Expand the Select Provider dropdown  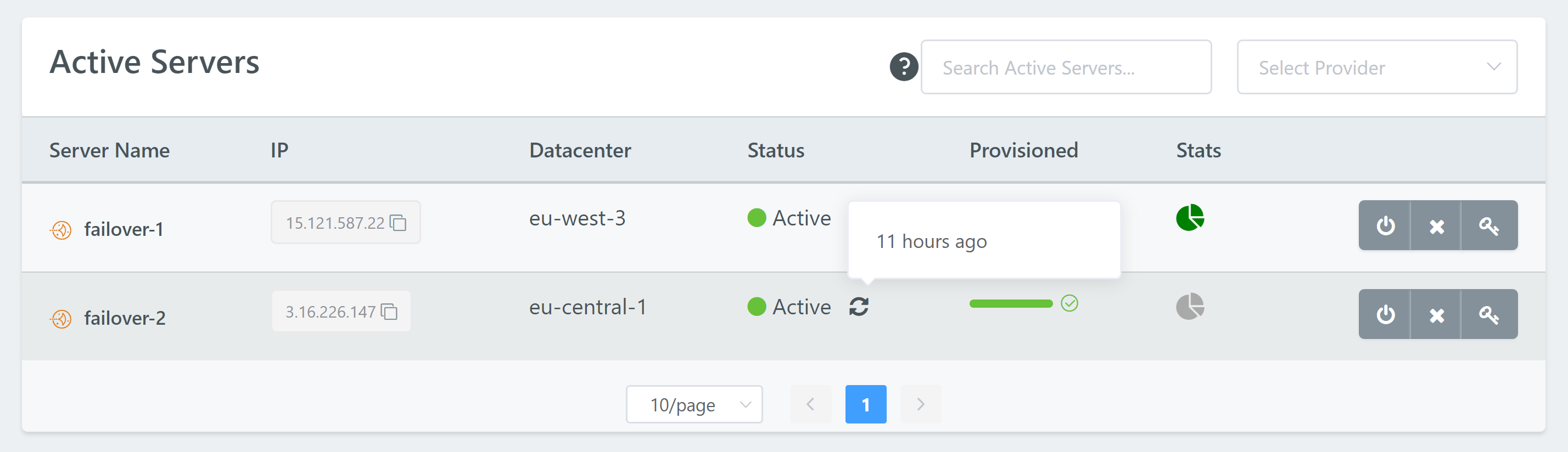tap(1377, 67)
